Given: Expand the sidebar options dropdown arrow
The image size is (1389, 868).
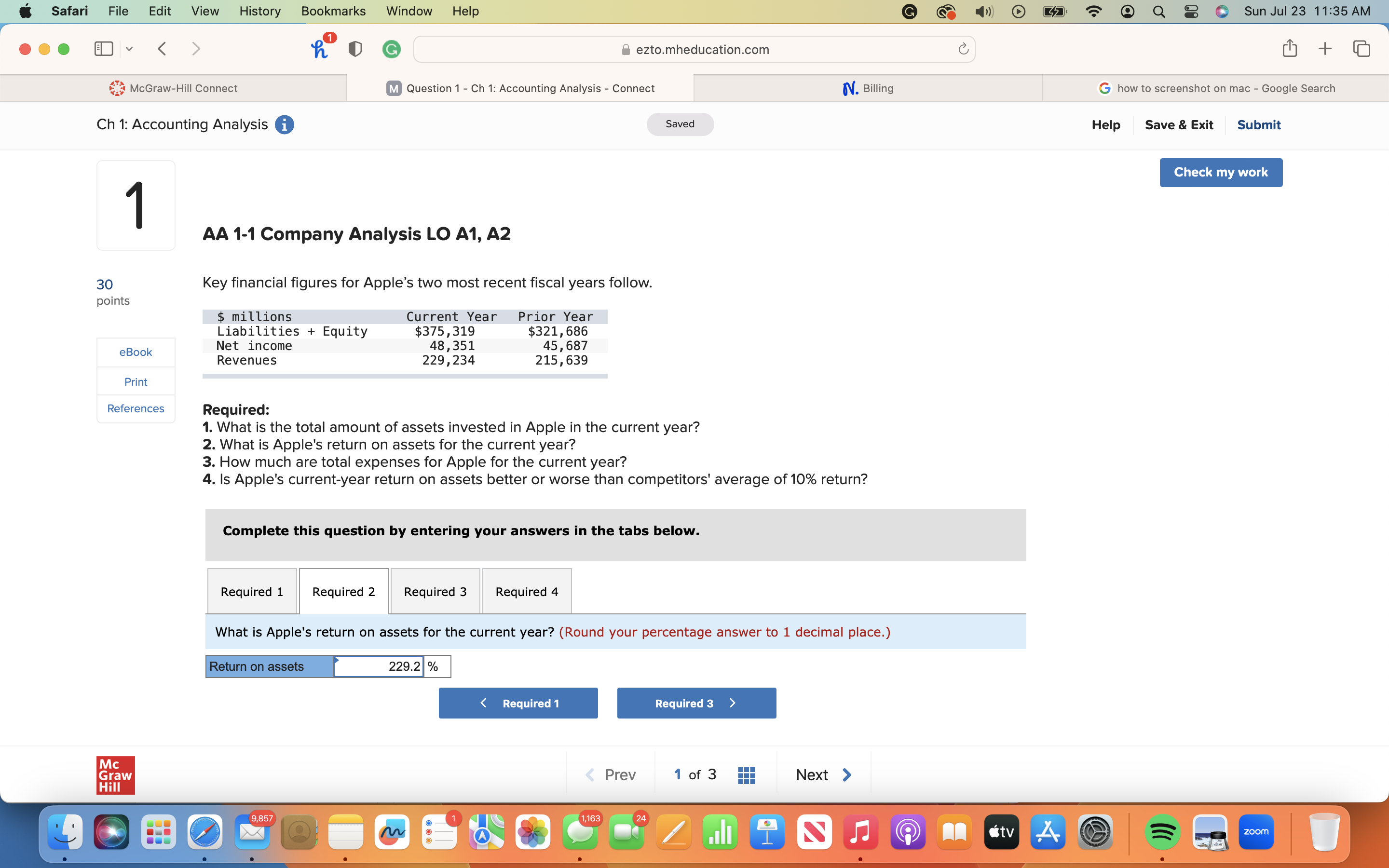Looking at the screenshot, I should [x=129, y=49].
